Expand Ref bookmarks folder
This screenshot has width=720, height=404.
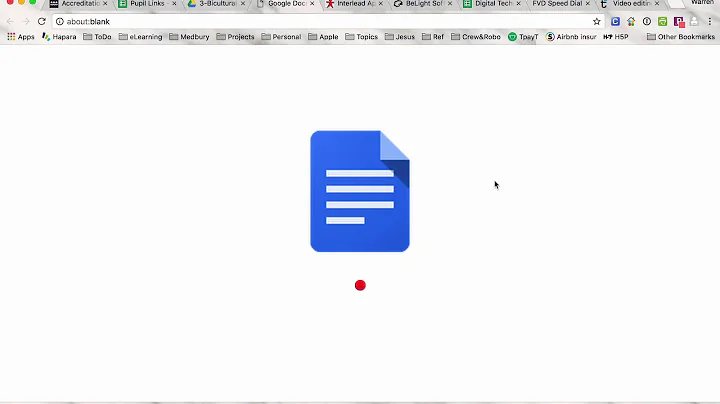point(433,37)
